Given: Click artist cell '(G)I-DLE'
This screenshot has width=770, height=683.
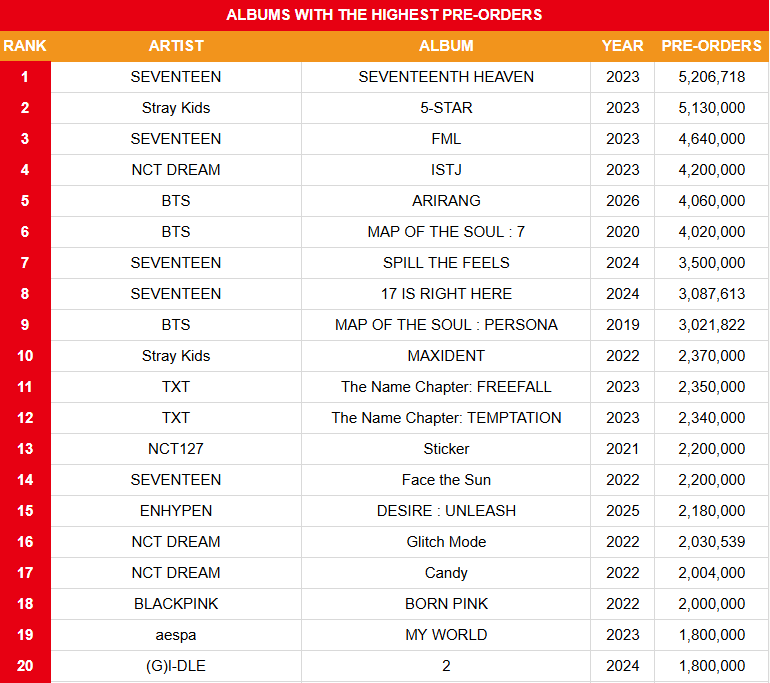Looking at the screenshot, I should point(176,666).
